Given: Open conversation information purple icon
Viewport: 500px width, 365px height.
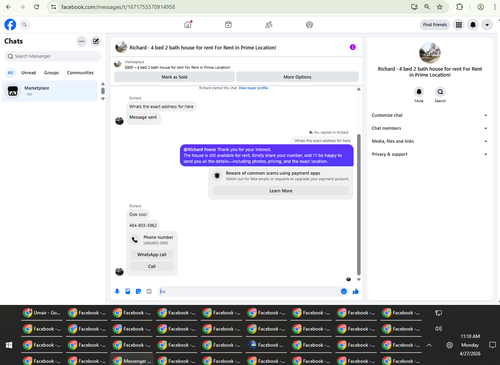Looking at the screenshot, I should tap(352, 47).
